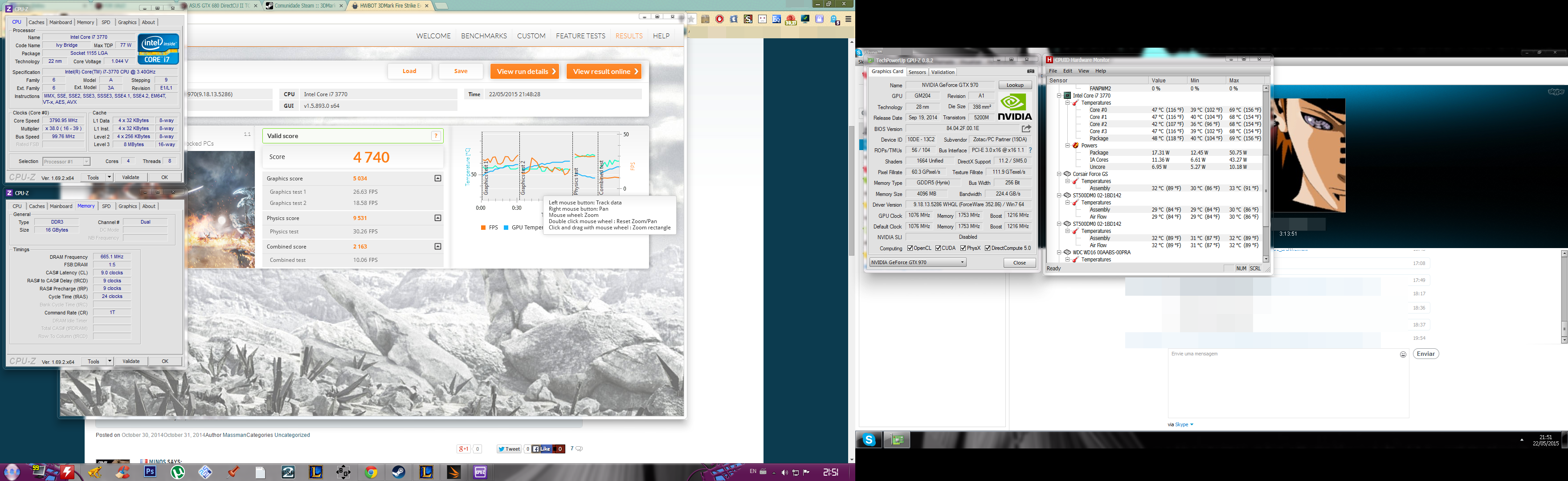Click View run details in 3DMark
Screen dimensions: 1568x481
[525, 71]
